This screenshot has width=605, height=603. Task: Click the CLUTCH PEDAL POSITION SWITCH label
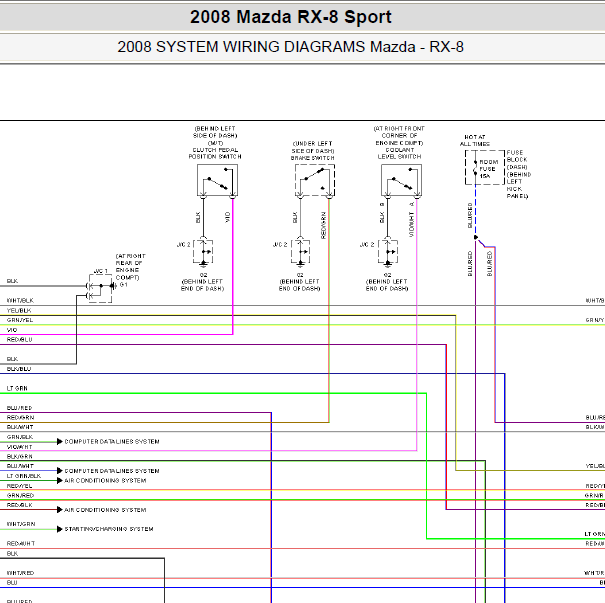tap(215, 153)
